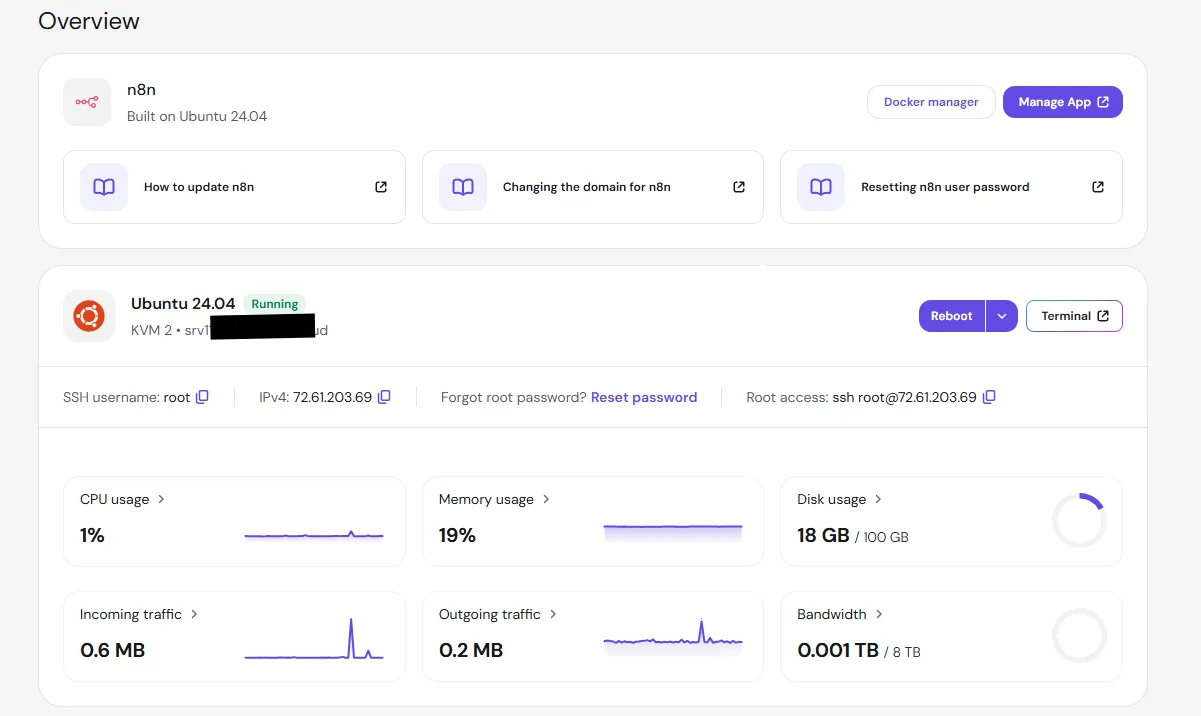Reboot the Ubuntu server
Viewport: 1201px width, 716px height.
pyautogui.click(x=952, y=316)
